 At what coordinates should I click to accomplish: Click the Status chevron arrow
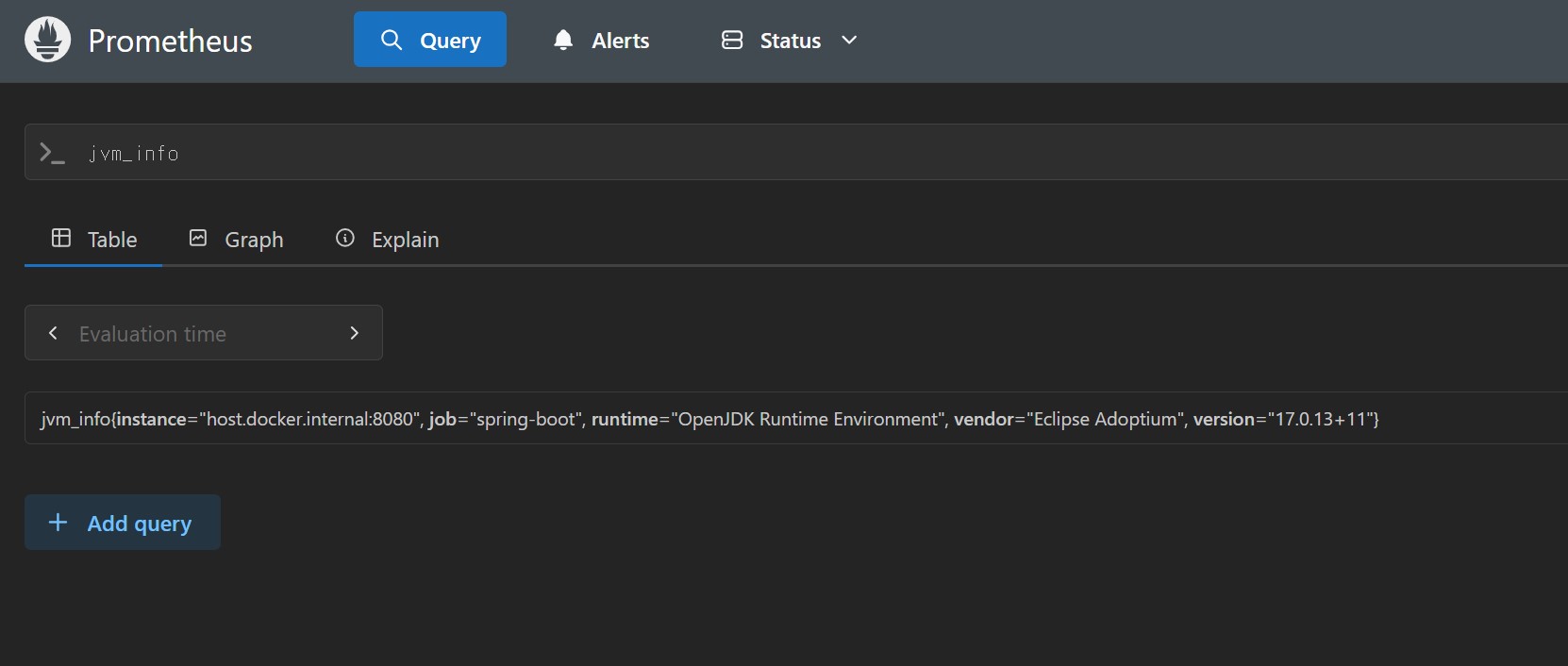(x=849, y=40)
